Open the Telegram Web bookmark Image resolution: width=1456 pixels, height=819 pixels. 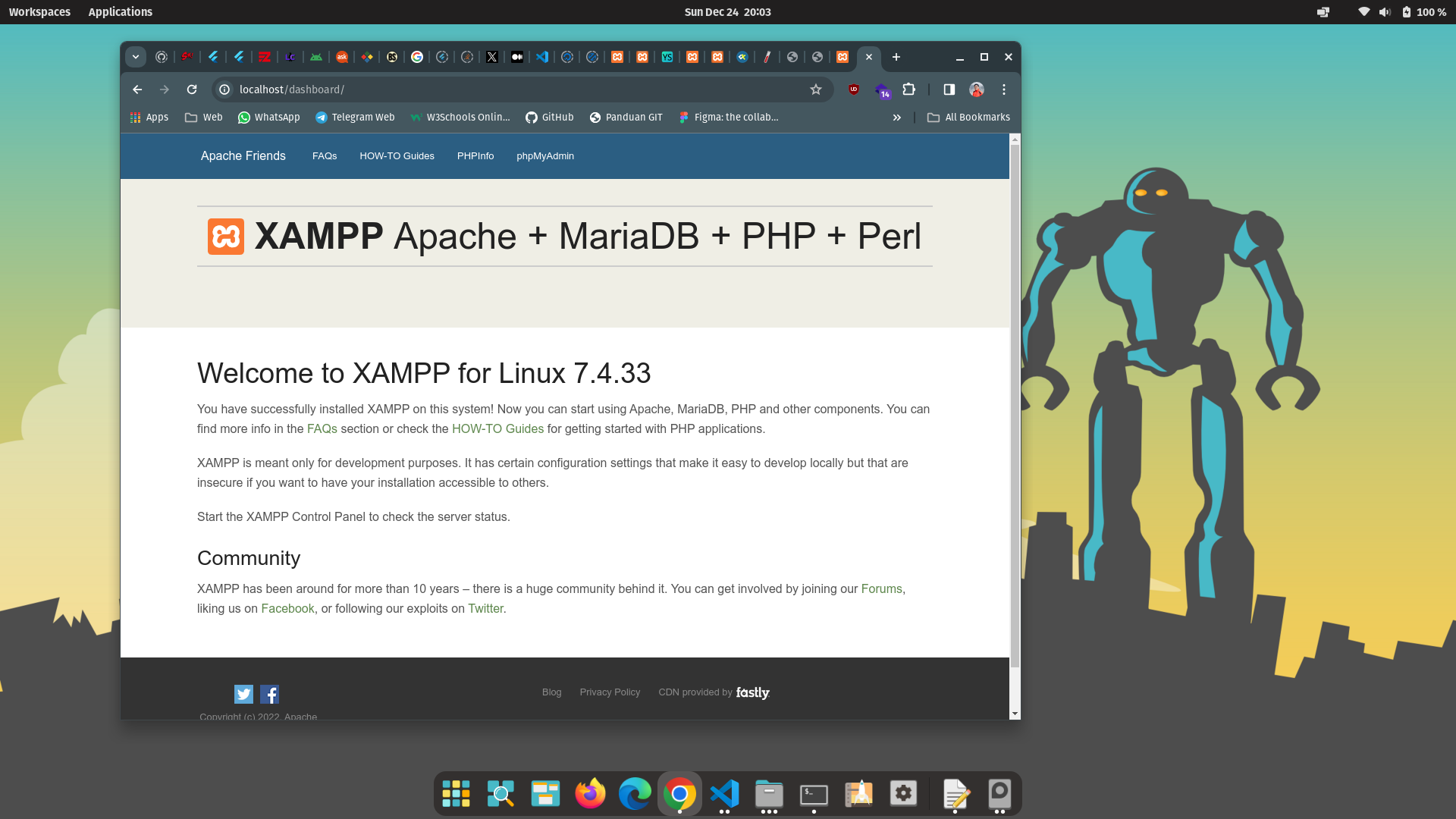tap(355, 118)
